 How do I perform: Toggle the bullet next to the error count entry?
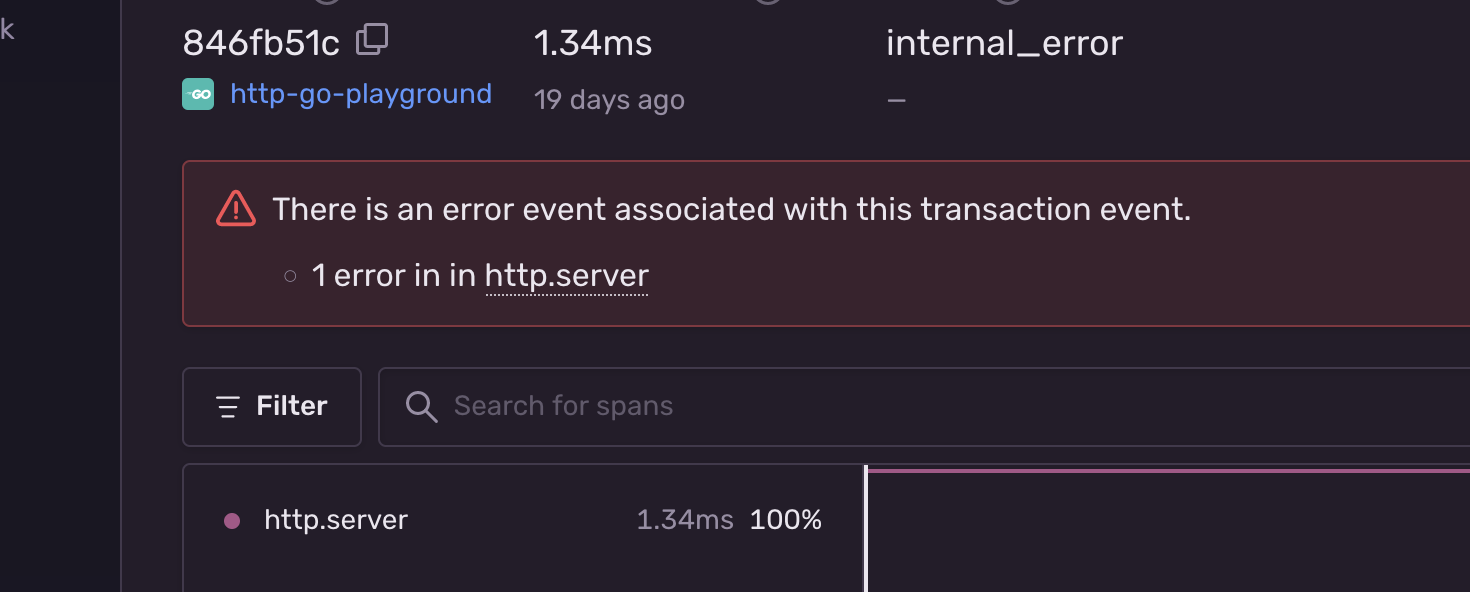pos(290,275)
